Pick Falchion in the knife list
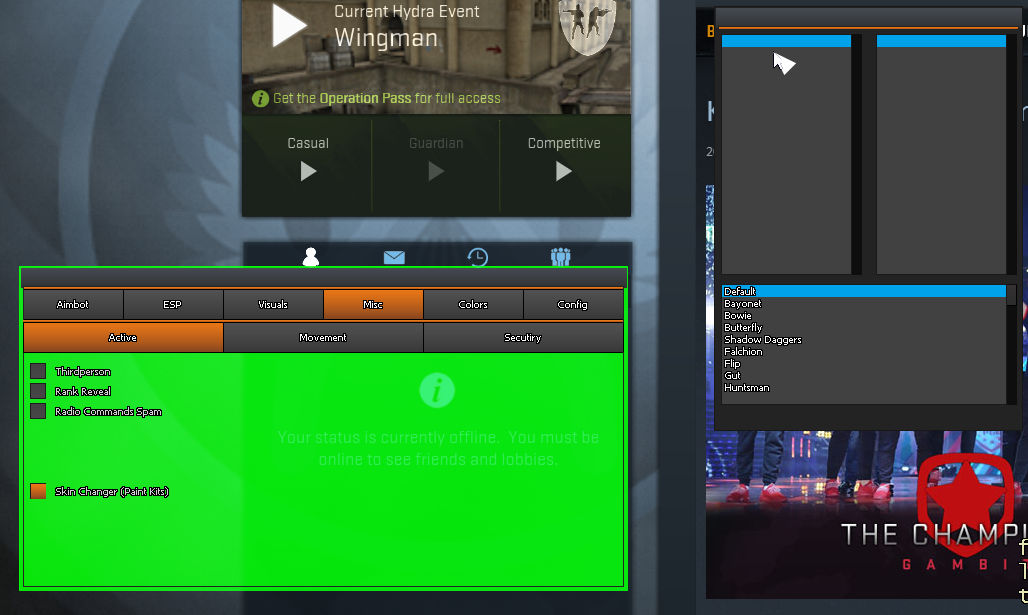Viewport: 1028px width, 615px height. 863,351
